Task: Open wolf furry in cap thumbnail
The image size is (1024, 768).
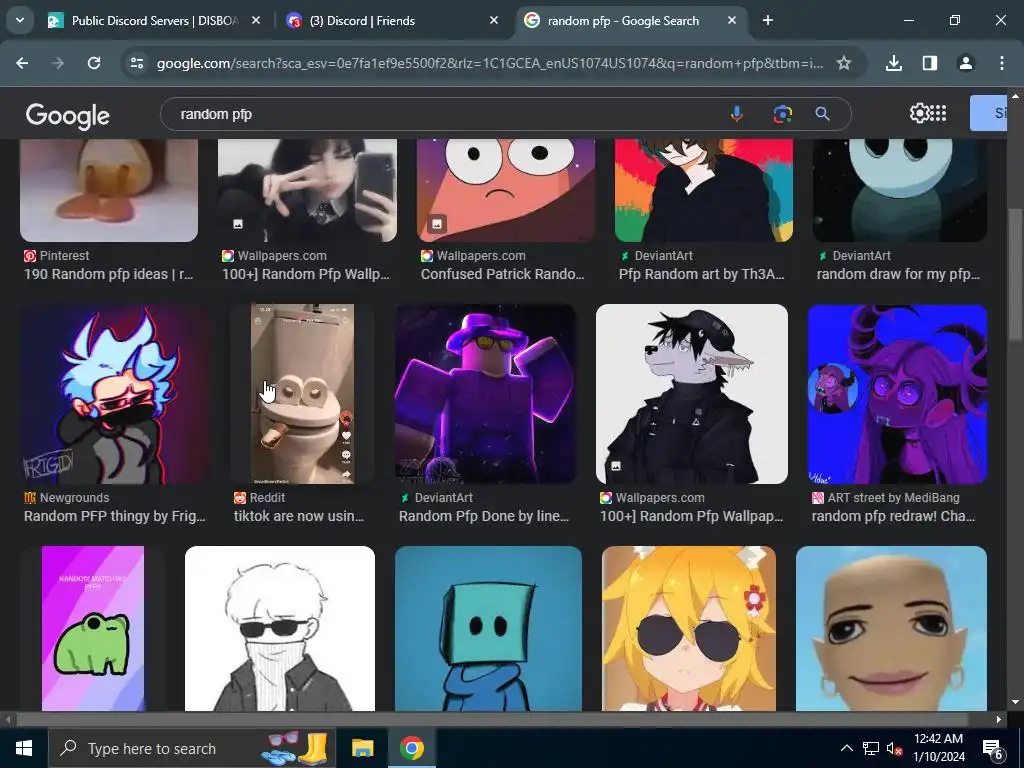Action: point(692,394)
